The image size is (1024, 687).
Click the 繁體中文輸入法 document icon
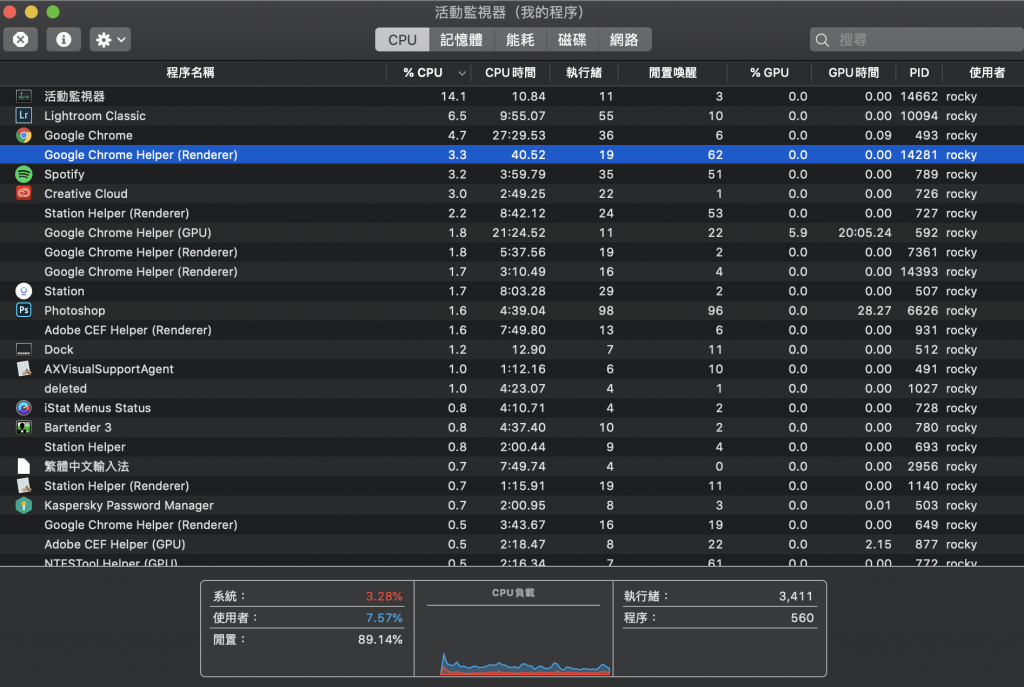(x=24, y=466)
